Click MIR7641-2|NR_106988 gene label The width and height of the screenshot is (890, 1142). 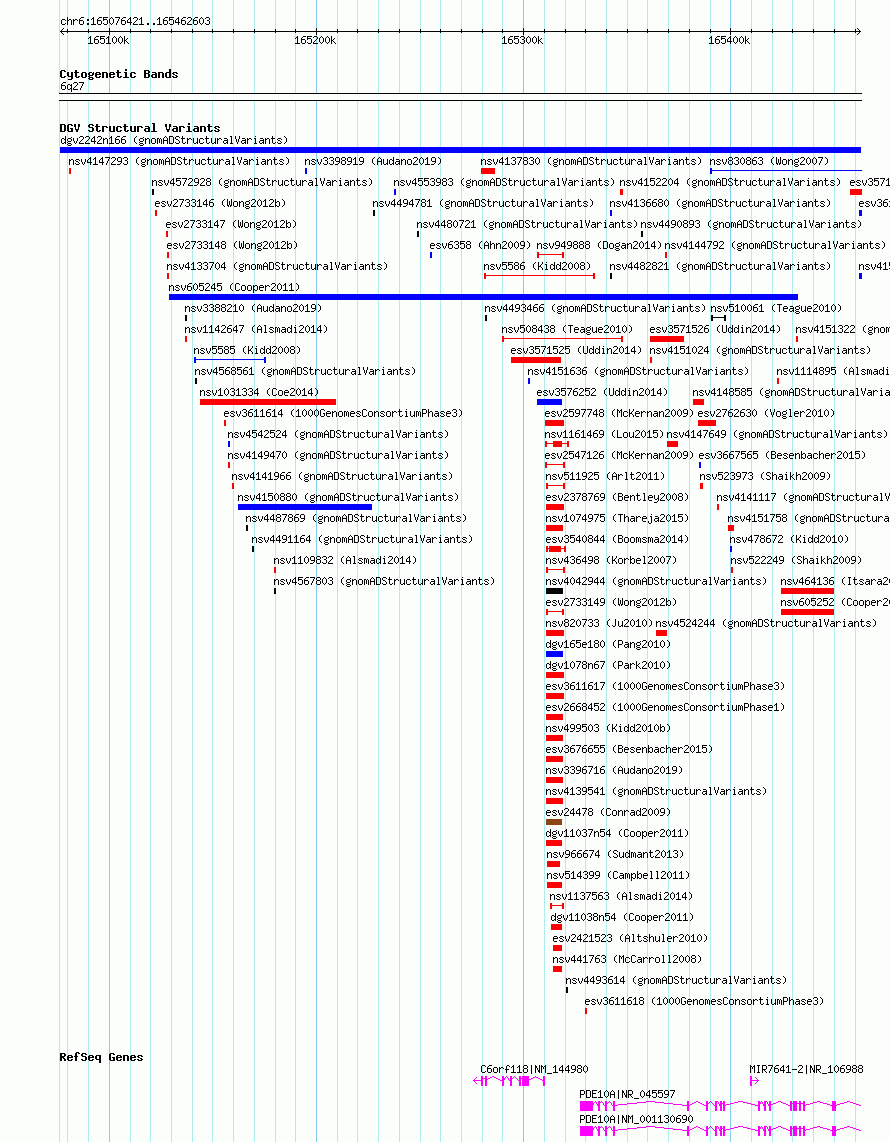point(806,1071)
